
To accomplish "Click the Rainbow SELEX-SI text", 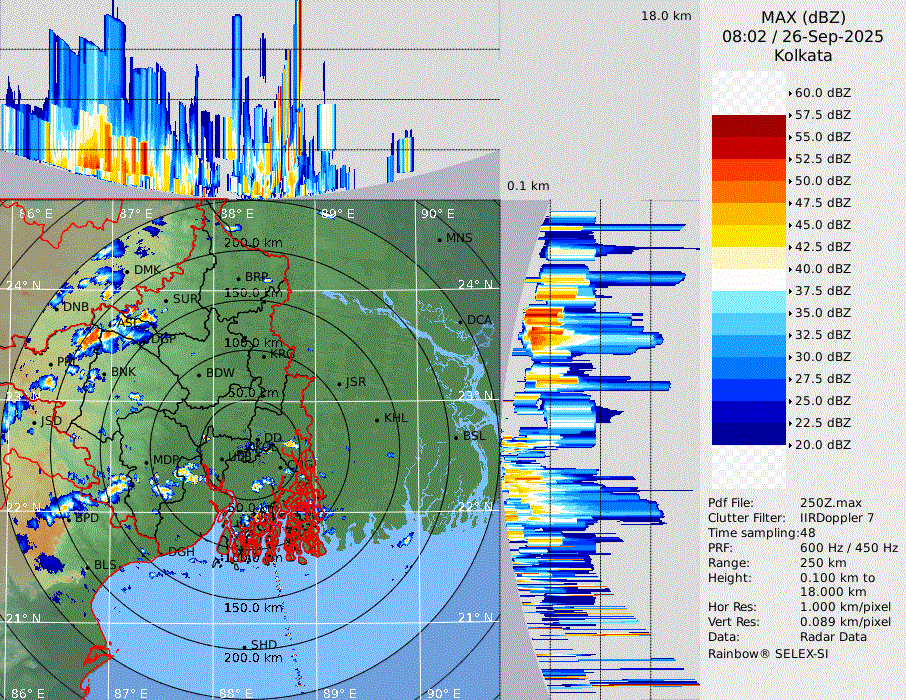I will pos(768,653).
